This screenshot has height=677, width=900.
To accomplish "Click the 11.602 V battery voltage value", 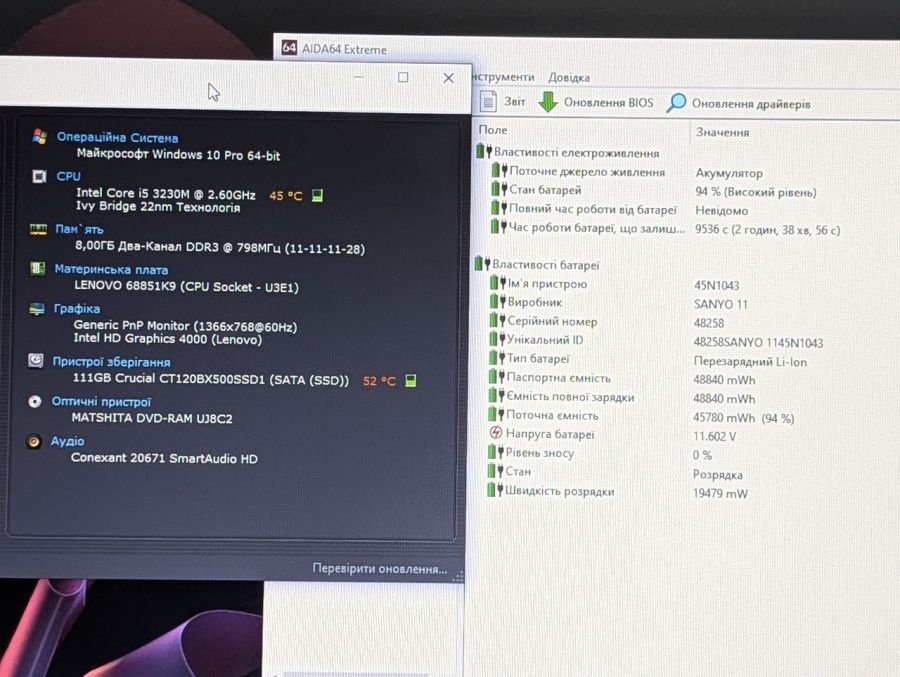I will [714, 436].
